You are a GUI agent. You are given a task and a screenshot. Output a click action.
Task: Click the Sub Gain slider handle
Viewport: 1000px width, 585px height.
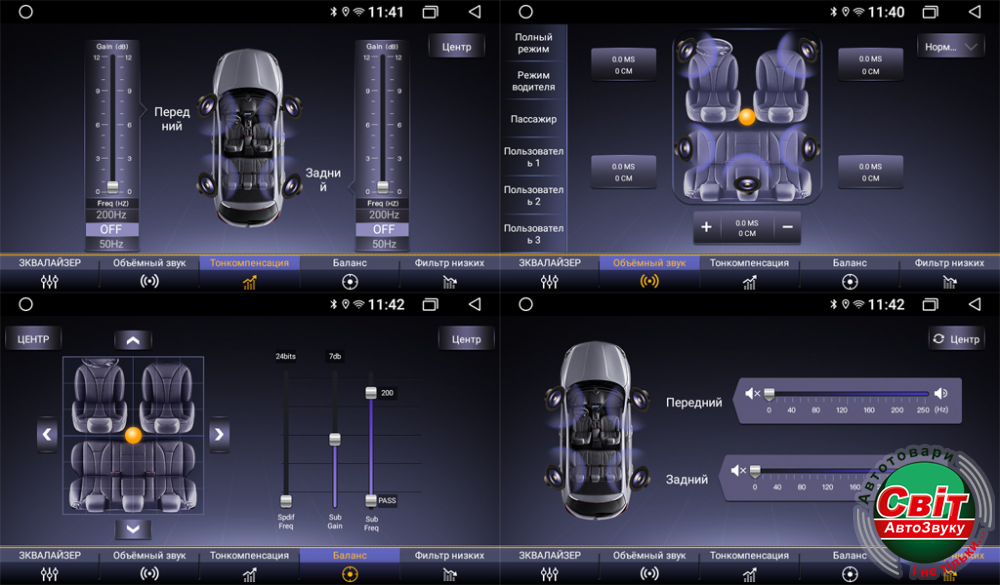pos(335,439)
